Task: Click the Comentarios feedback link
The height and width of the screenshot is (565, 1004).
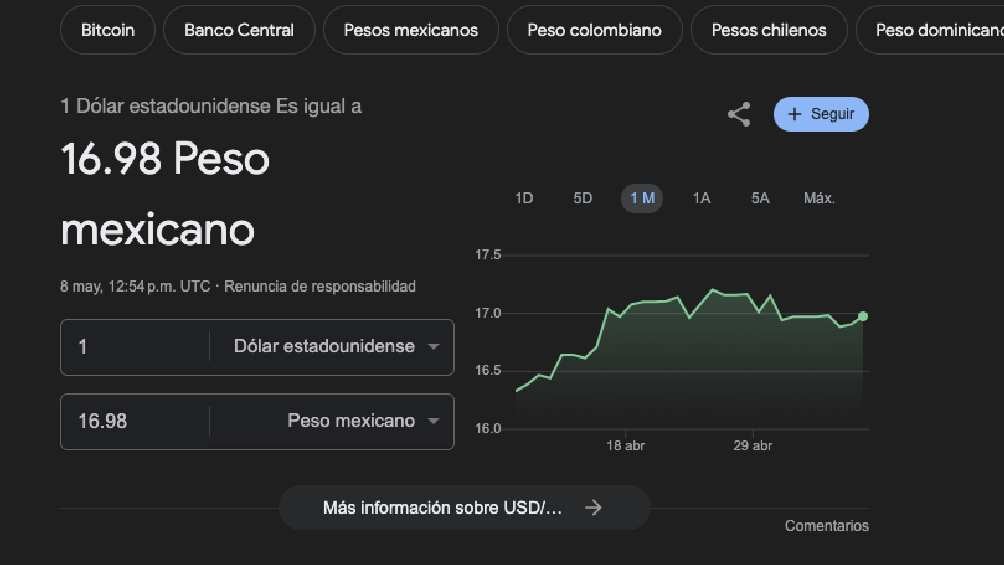Action: point(826,526)
